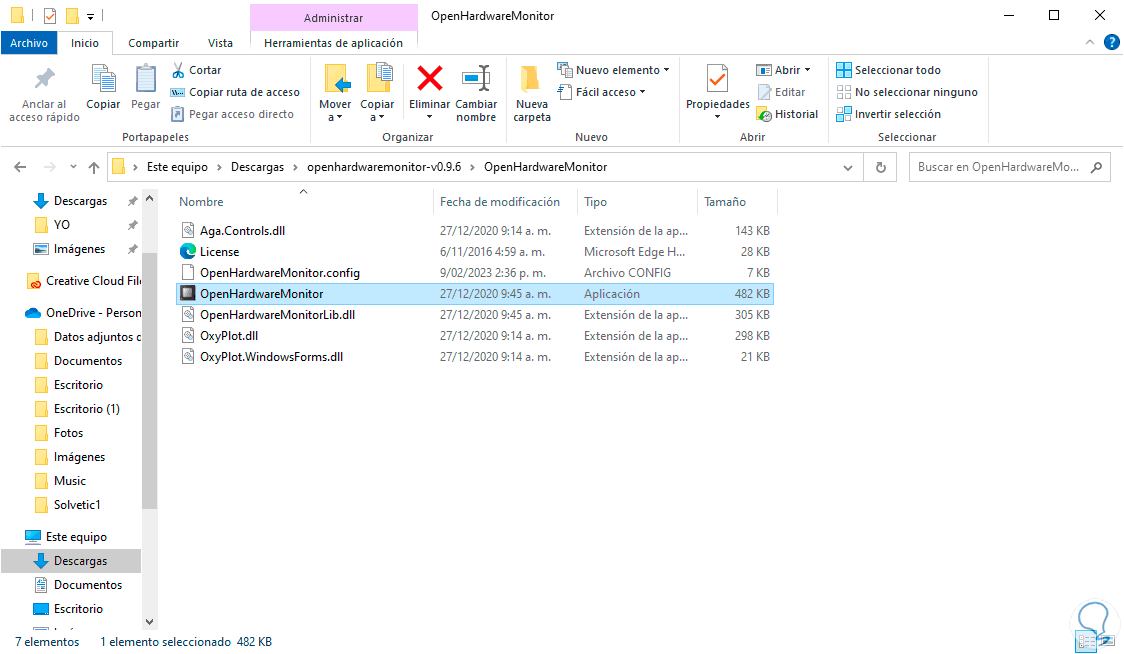Click openhardwaremonitor-v0.9.6 breadcrumb
Image resolution: width=1124 pixels, height=654 pixels.
[384, 167]
